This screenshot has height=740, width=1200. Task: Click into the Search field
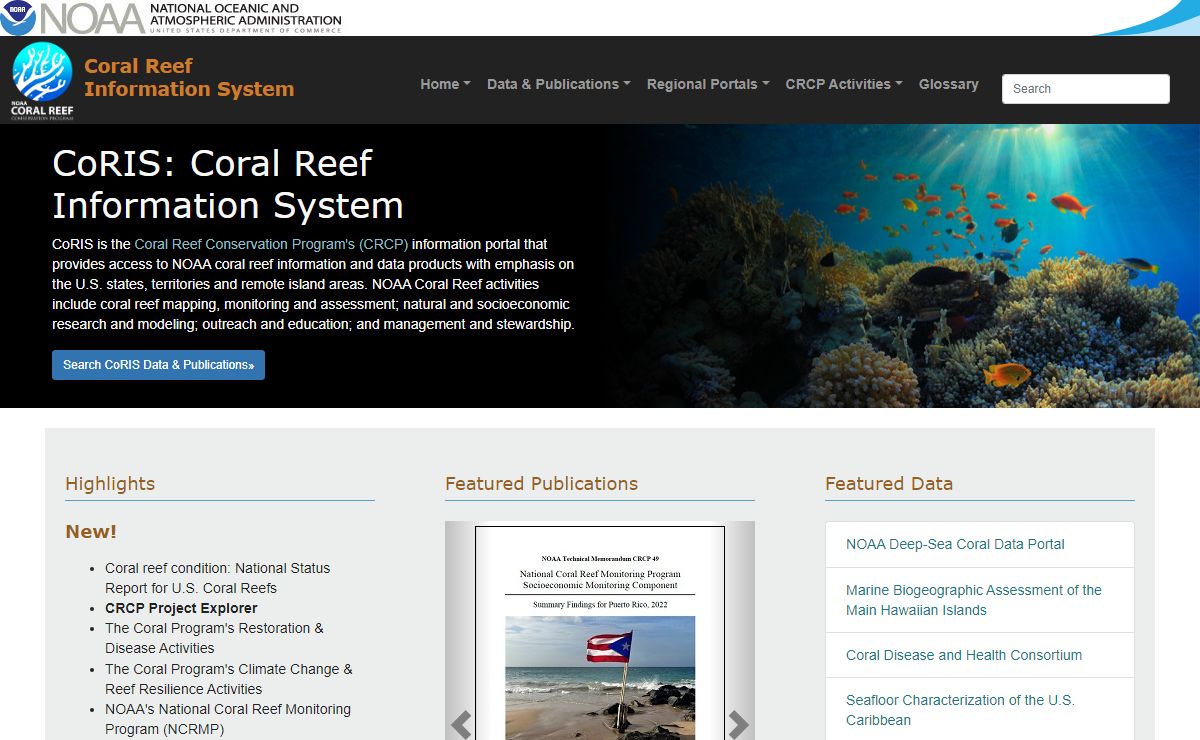[1085, 88]
